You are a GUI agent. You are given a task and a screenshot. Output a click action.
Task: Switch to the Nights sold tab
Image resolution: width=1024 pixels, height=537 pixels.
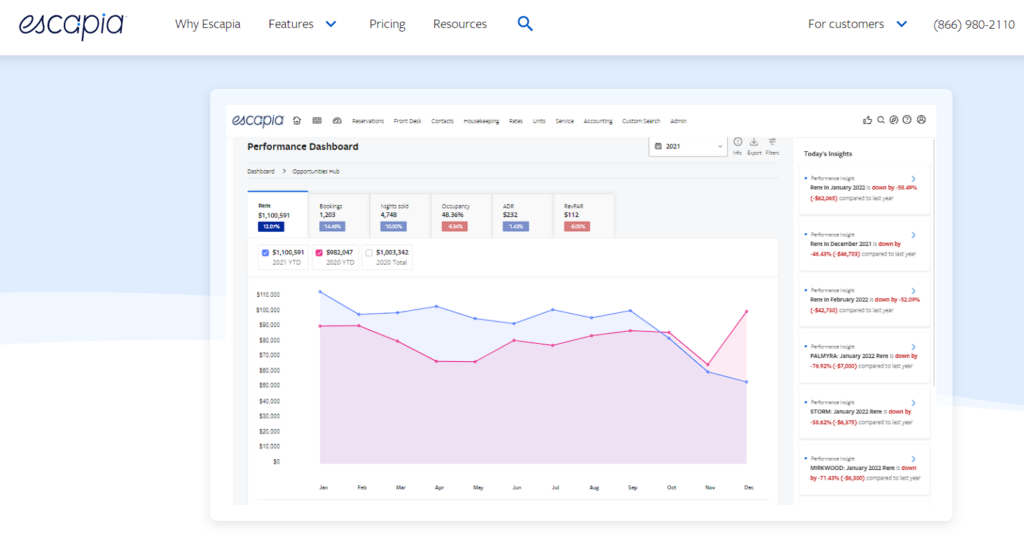400,216
